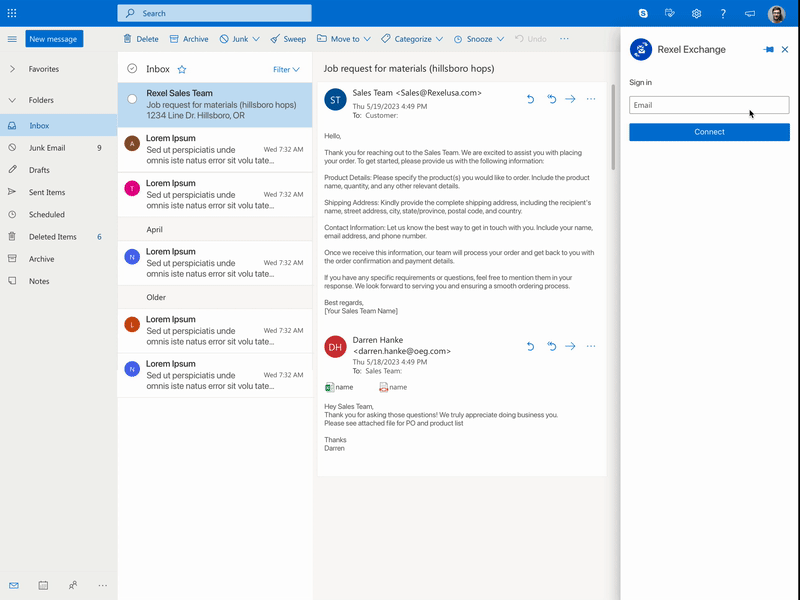800x600 pixels.
Task: Close the Rexel Exchange panel
Action: tap(785, 49)
